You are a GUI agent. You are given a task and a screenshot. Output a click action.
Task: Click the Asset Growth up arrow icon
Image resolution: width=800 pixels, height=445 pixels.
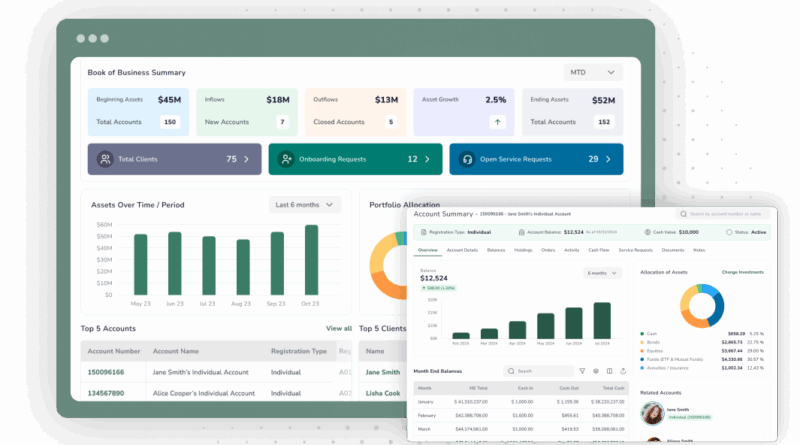[496, 122]
